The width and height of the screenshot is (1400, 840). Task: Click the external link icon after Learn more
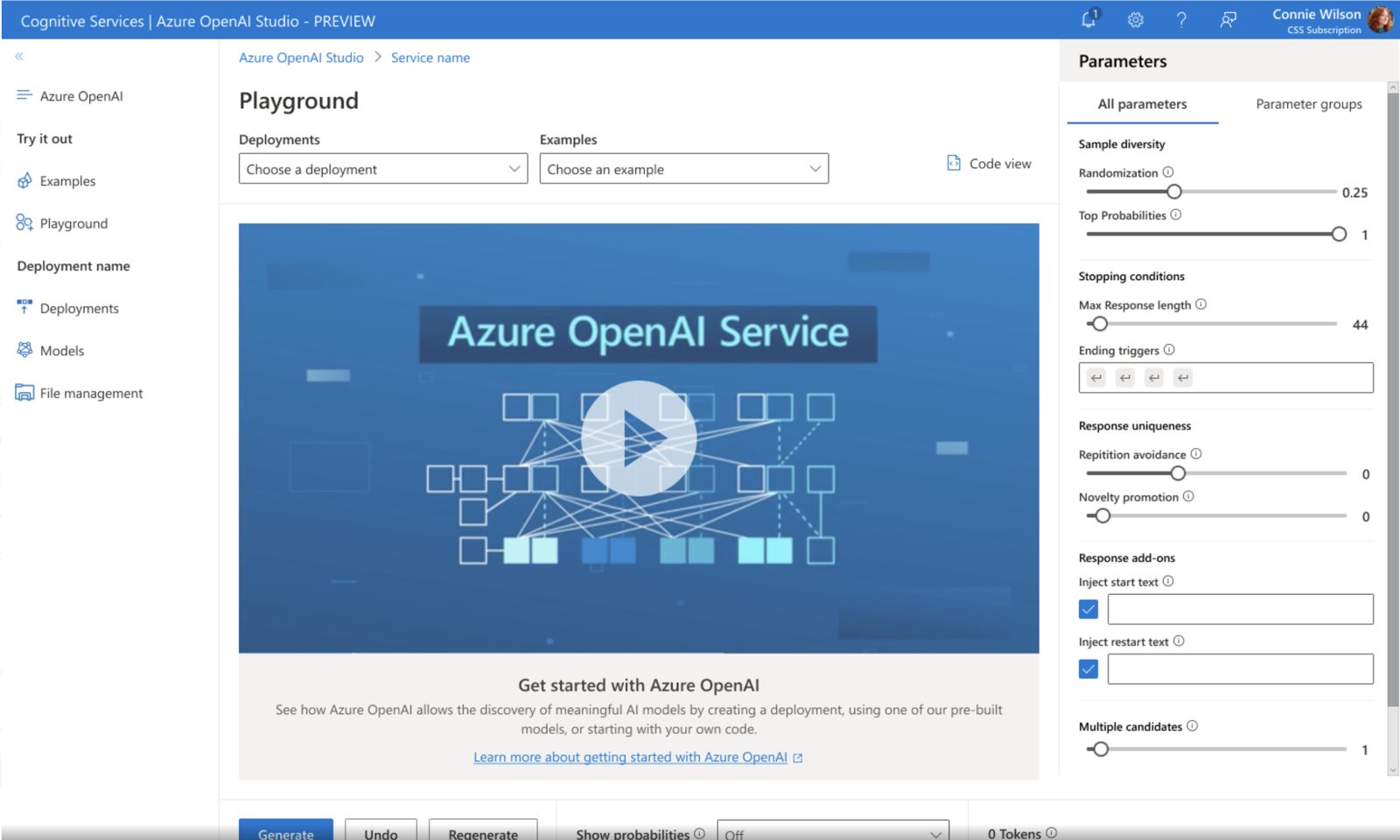(x=798, y=758)
